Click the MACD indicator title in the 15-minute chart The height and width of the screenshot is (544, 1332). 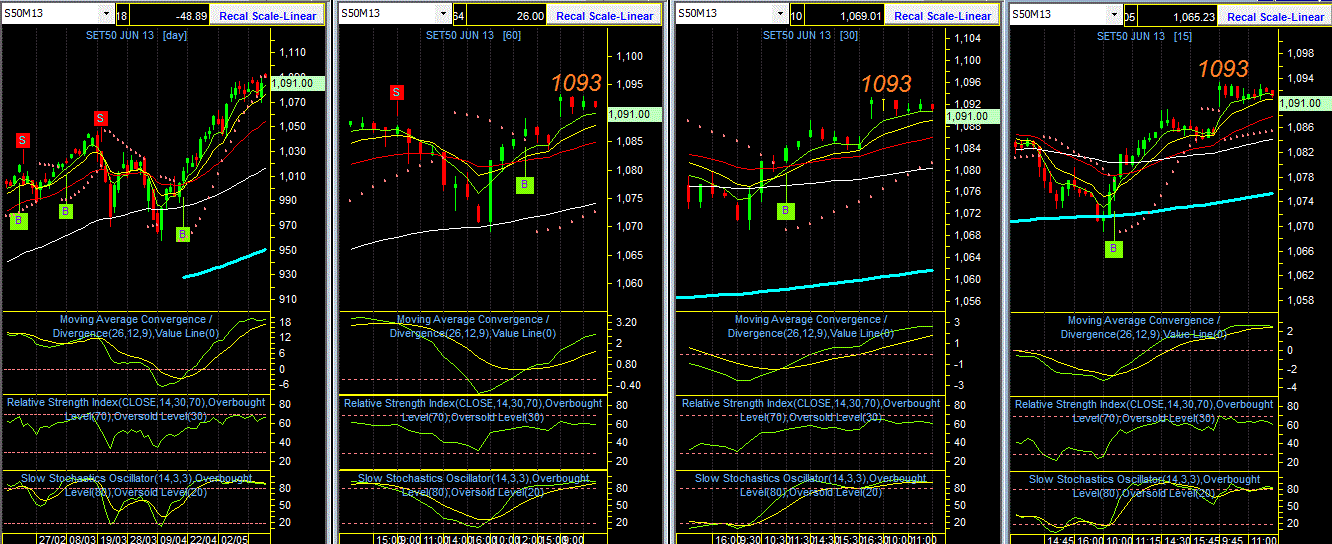(x=1146, y=327)
